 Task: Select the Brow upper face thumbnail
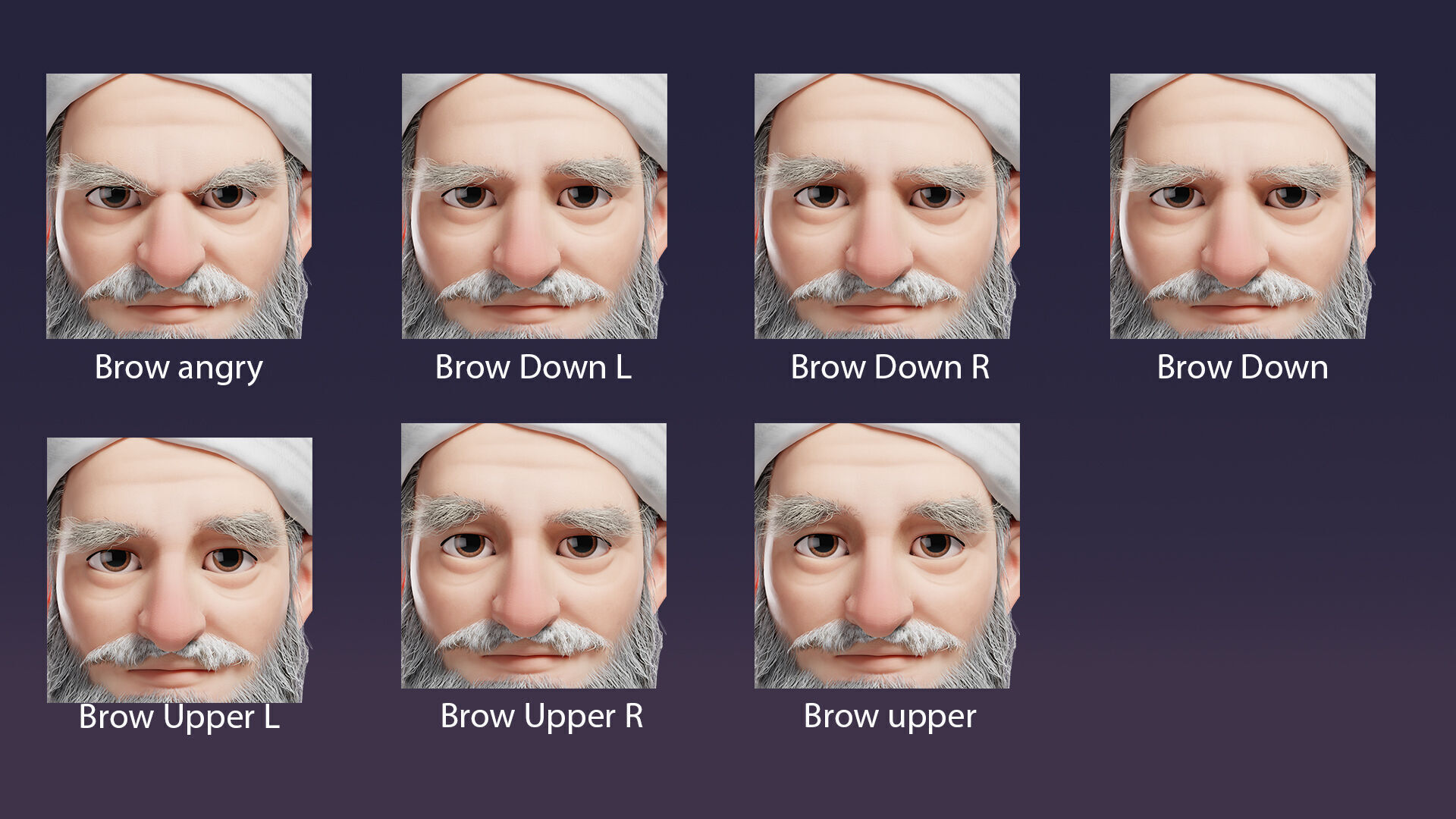[x=886, y=555]
